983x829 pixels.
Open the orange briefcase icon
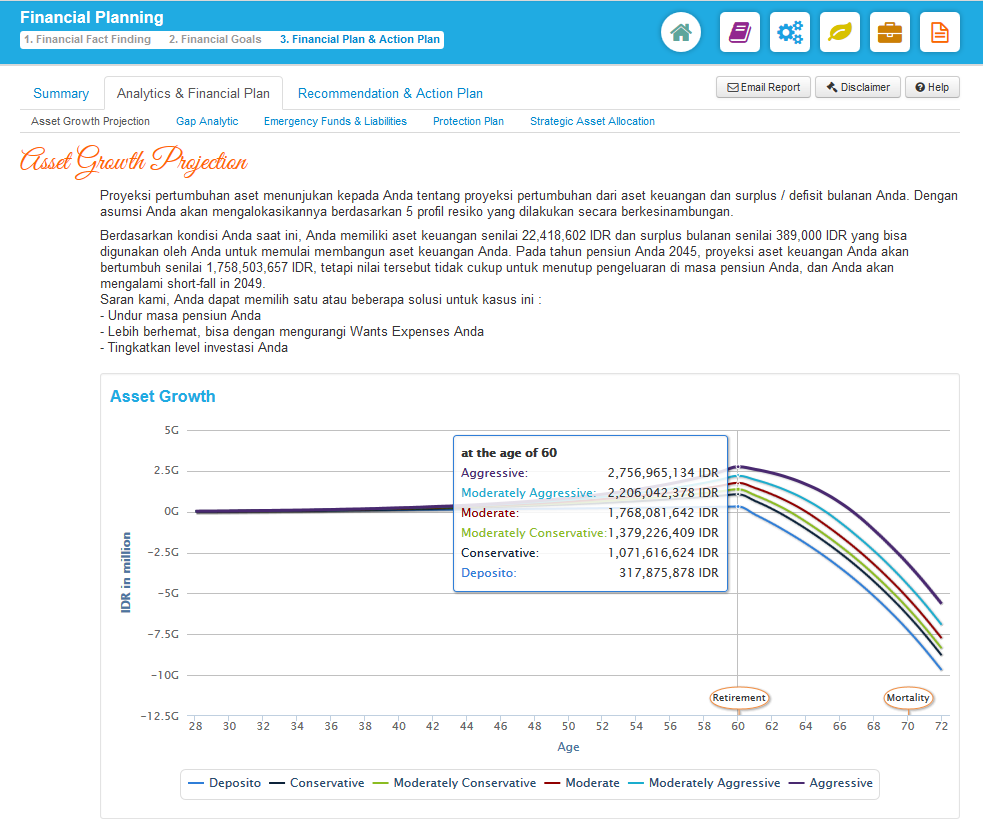(x=890, y=33)
